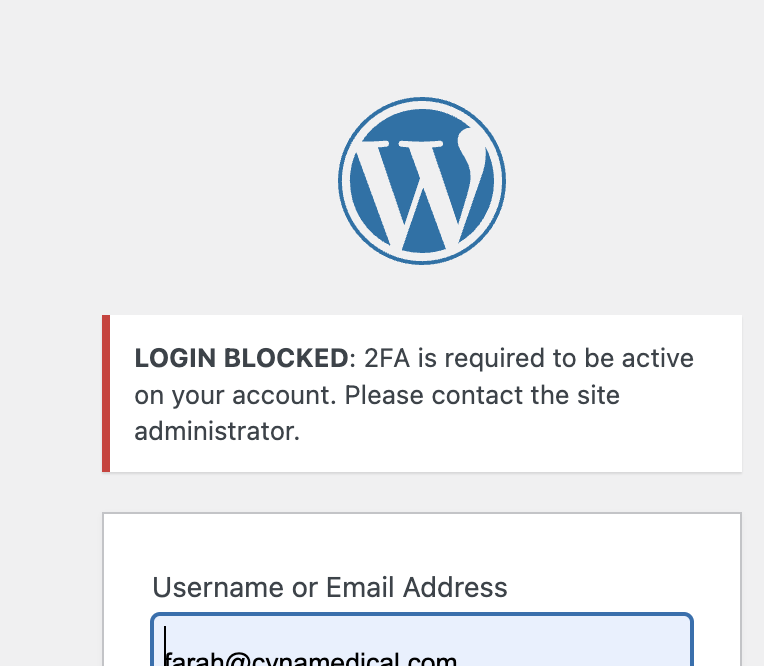The height and width of the screenshot is (666, 764).
Task: Click the "2FA" text in the error notice
Action: click(x=386, y=358)
